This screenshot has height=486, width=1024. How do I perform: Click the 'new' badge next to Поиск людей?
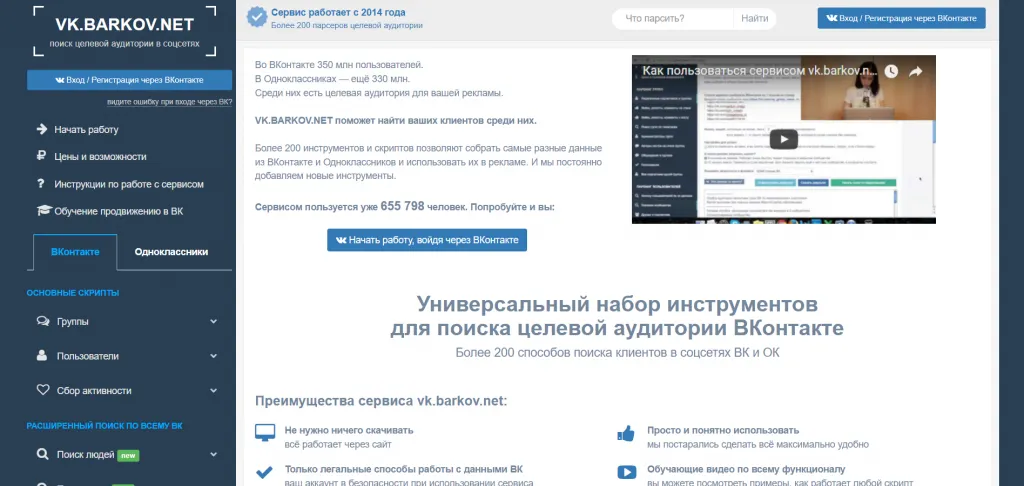(x=128, y=455)
